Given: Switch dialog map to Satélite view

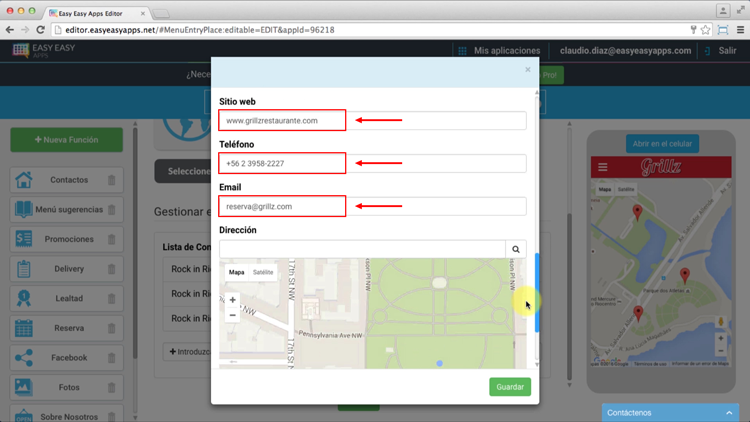Looking at the screenshot, I should click(263, 272).
